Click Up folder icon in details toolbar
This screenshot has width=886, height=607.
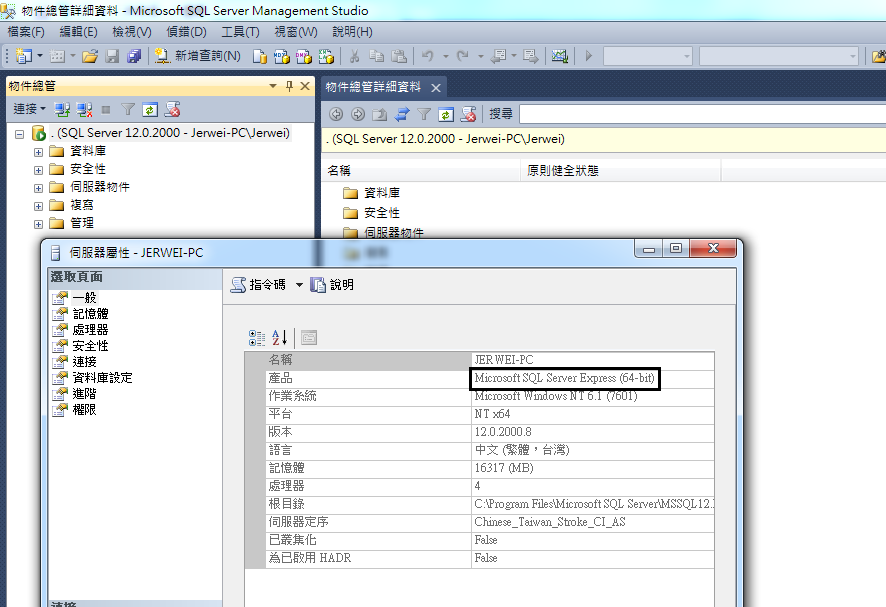(x=380, y=114)
